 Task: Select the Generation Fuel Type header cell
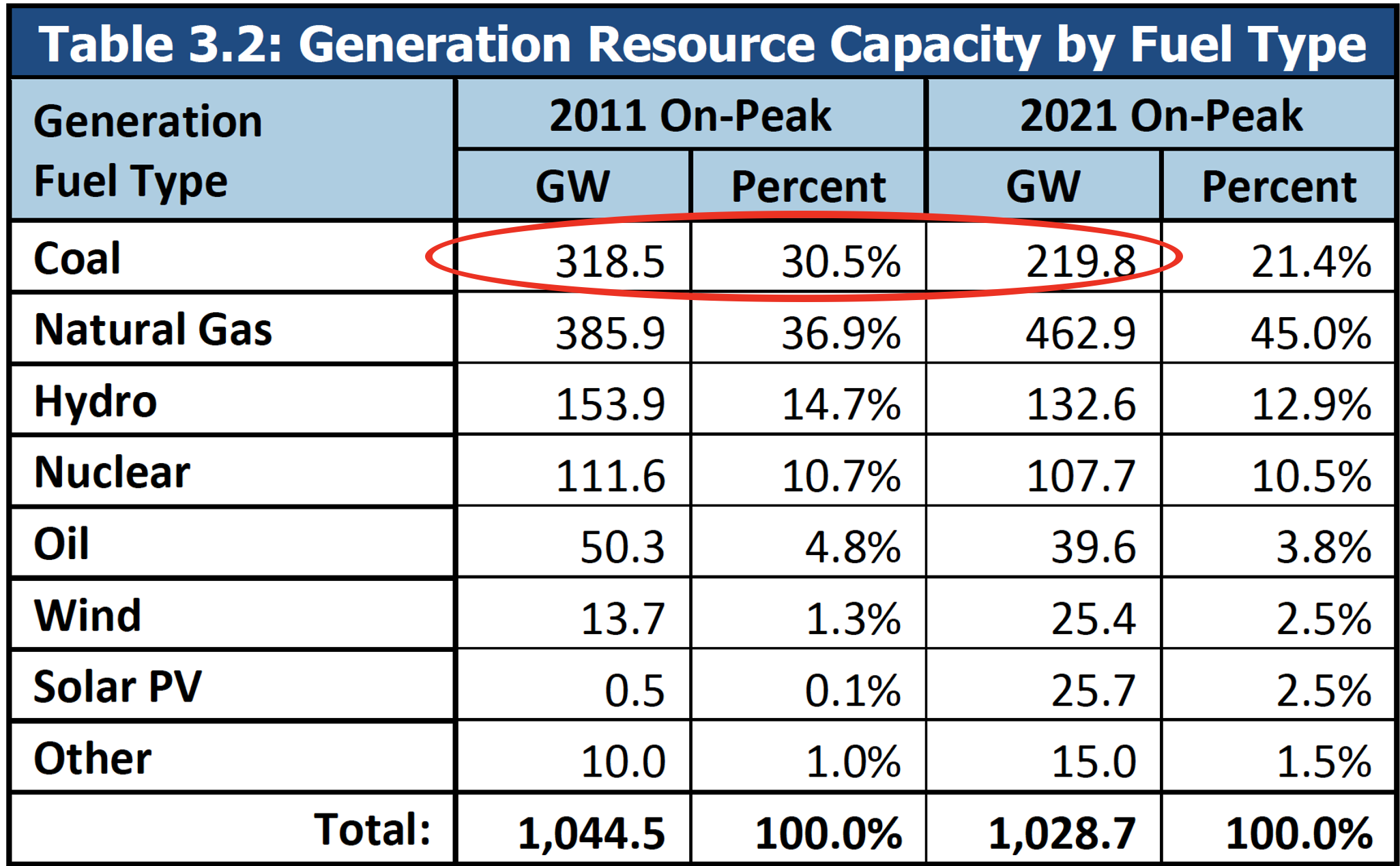148,150
